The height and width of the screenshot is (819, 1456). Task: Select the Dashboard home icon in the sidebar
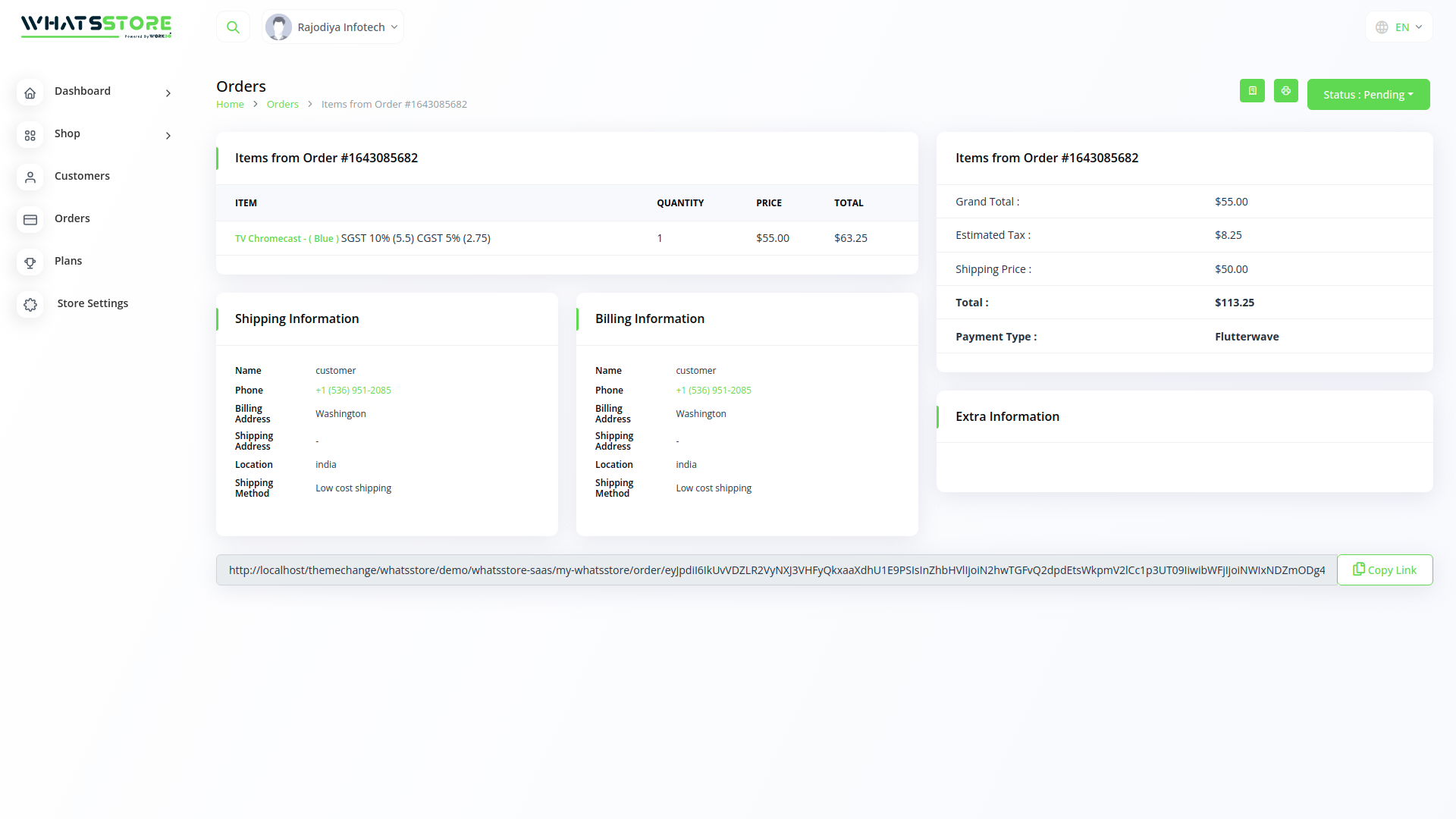point(30,93)
